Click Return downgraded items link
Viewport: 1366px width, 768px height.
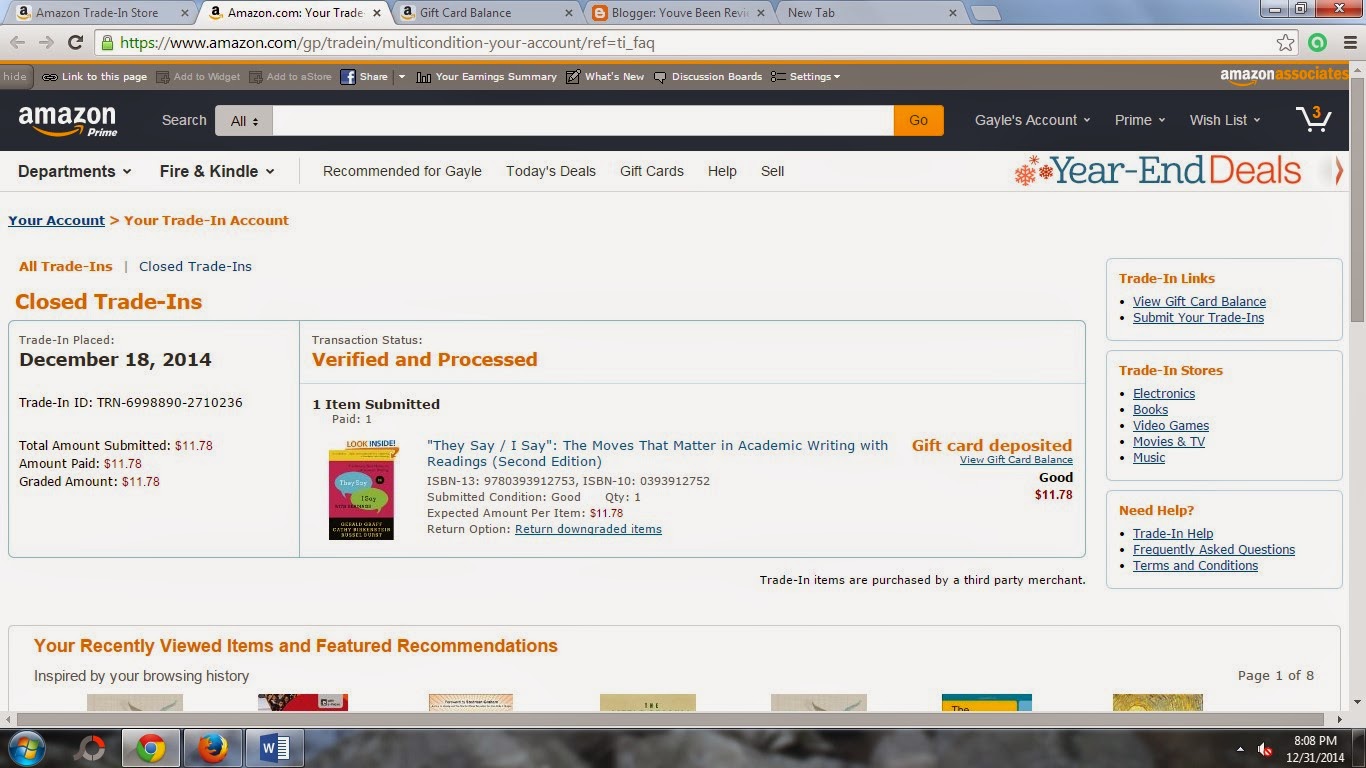click(x=588, y=529)
